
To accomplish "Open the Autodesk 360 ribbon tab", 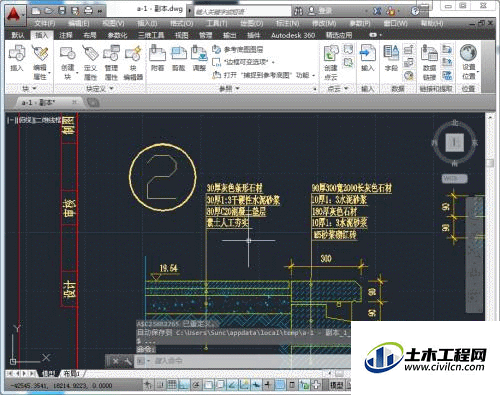I will click(x=293, y=35).
